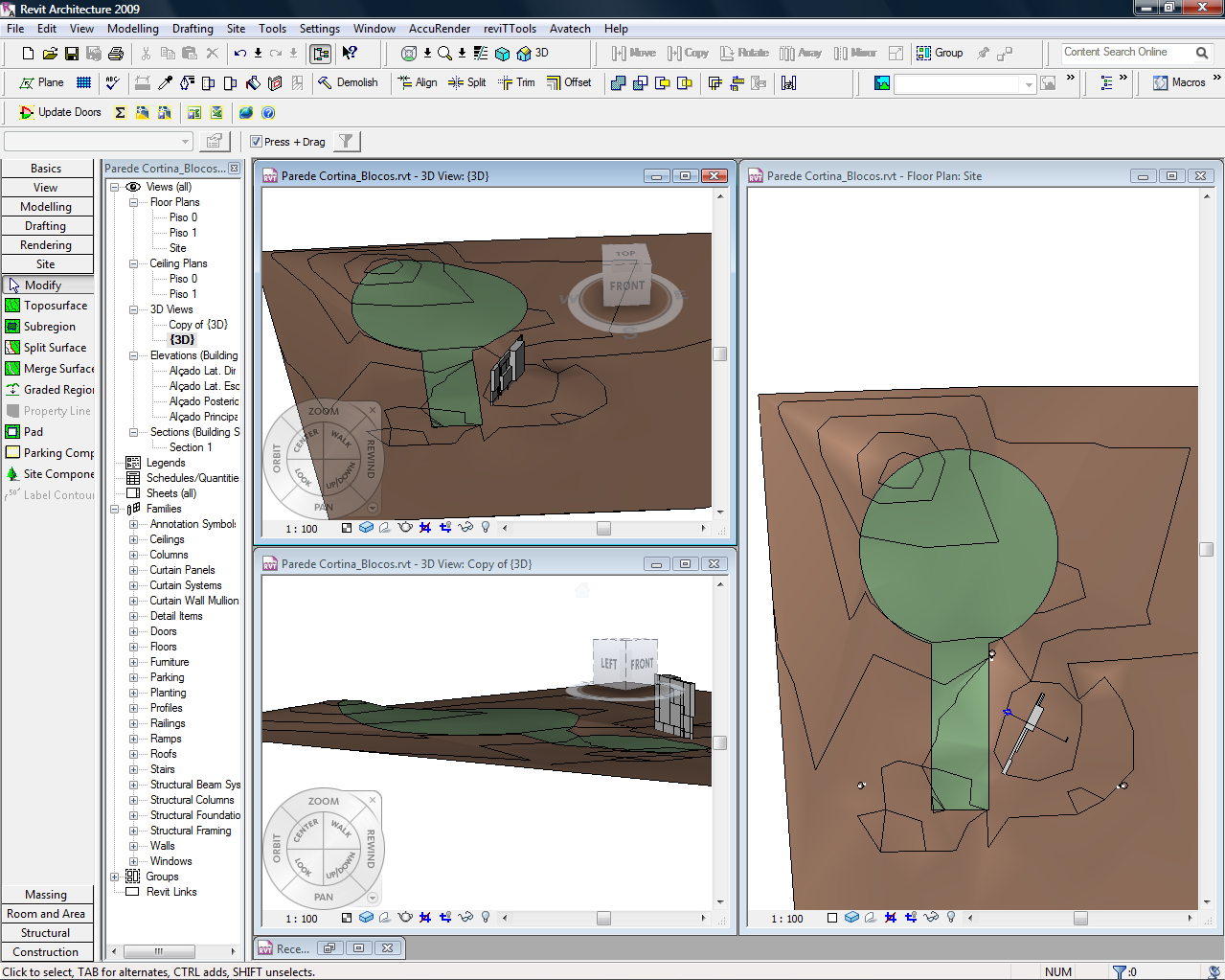Screen dimensions: 1225x980
Task: Expand the Curtain Panels family node
Action: coord(134,570)
